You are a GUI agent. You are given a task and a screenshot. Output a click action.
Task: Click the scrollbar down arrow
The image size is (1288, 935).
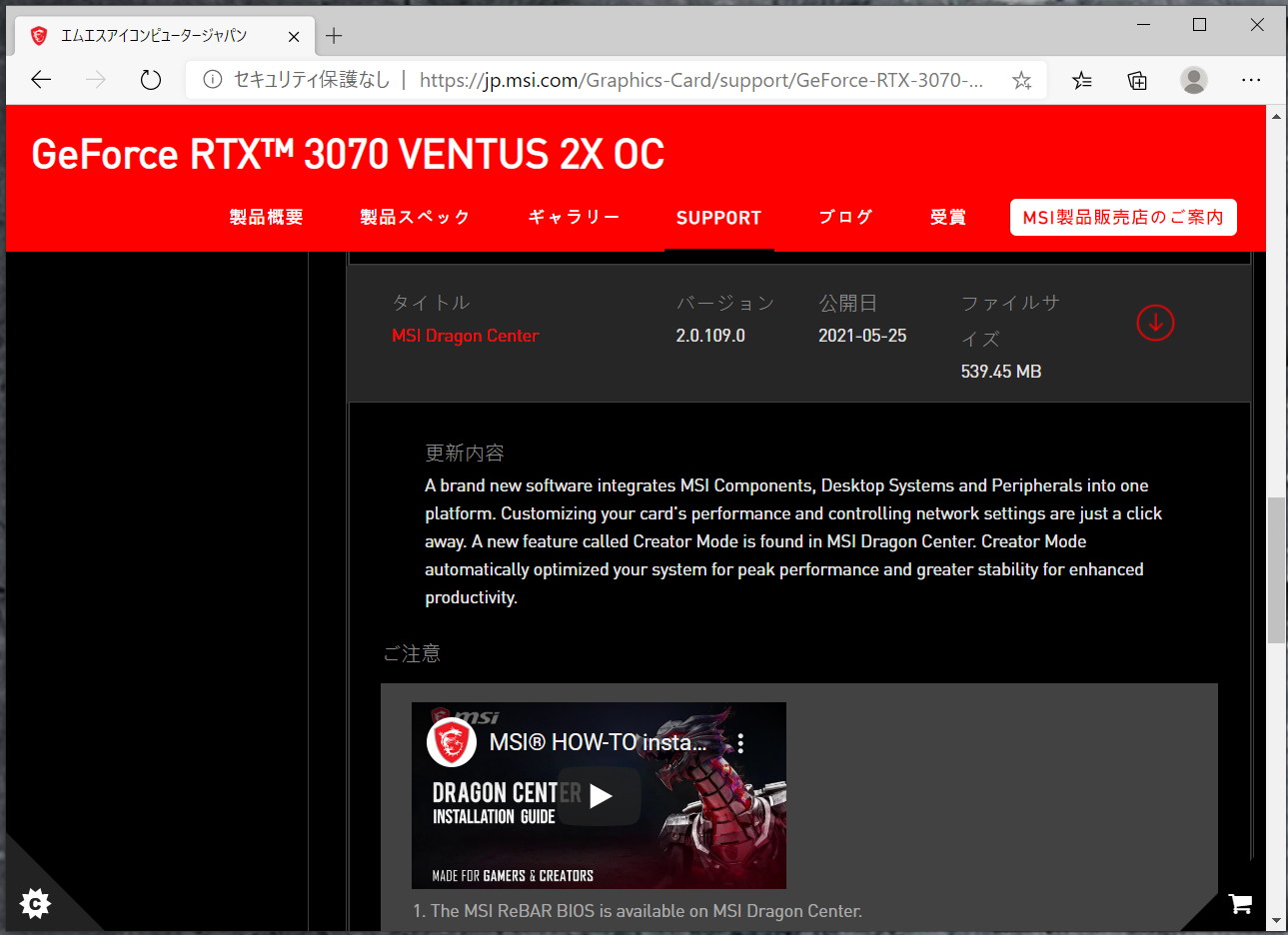point(1276,920)
